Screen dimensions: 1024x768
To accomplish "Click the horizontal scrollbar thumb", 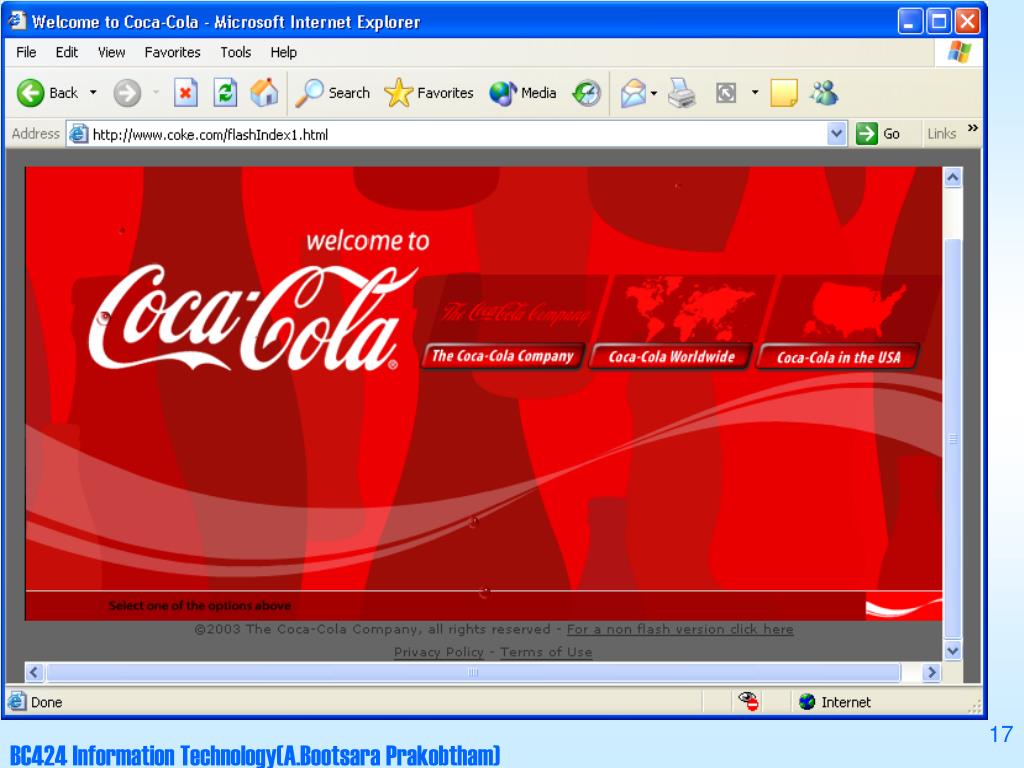I will click(473, 672).
